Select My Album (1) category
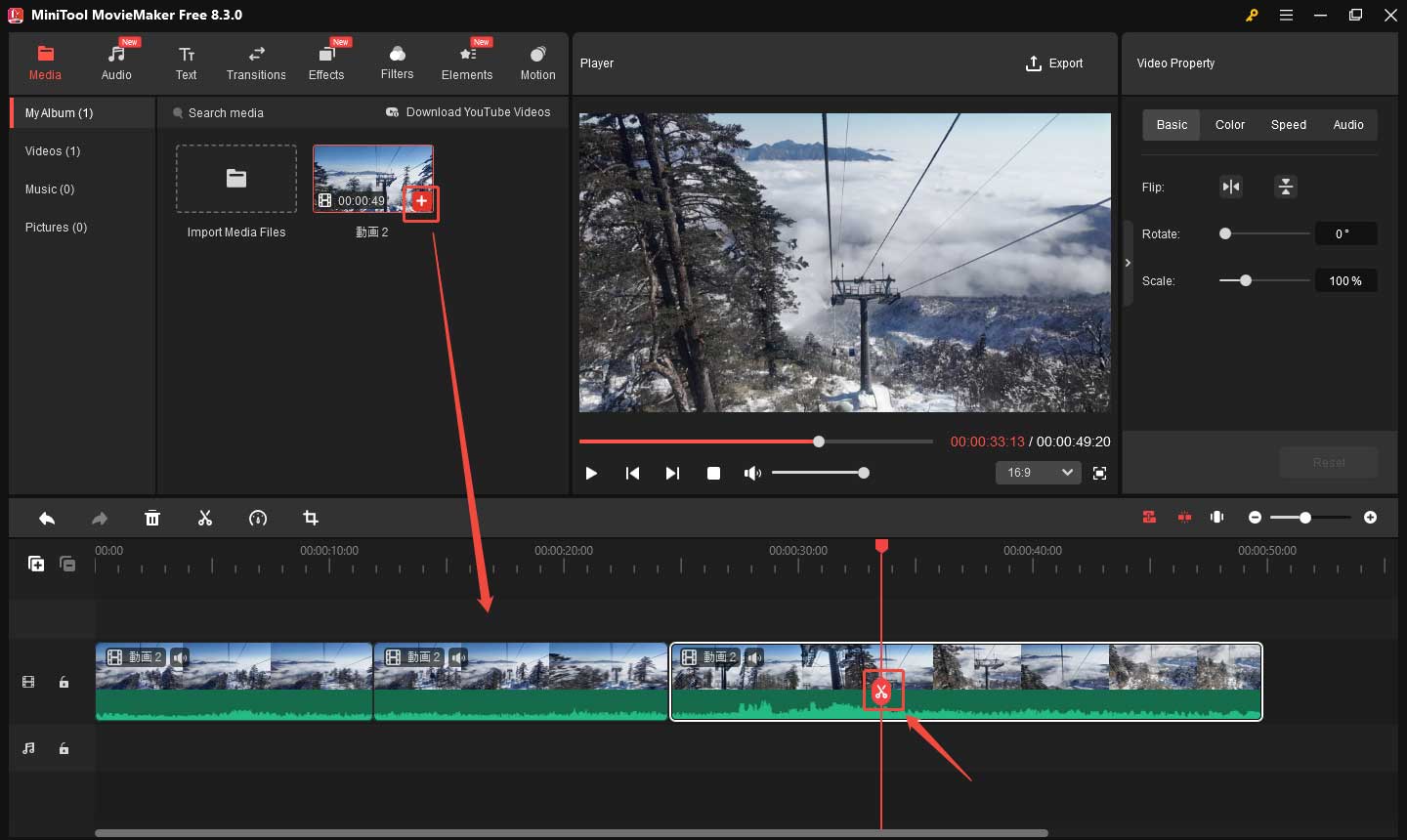 click(x=83, y=112)
